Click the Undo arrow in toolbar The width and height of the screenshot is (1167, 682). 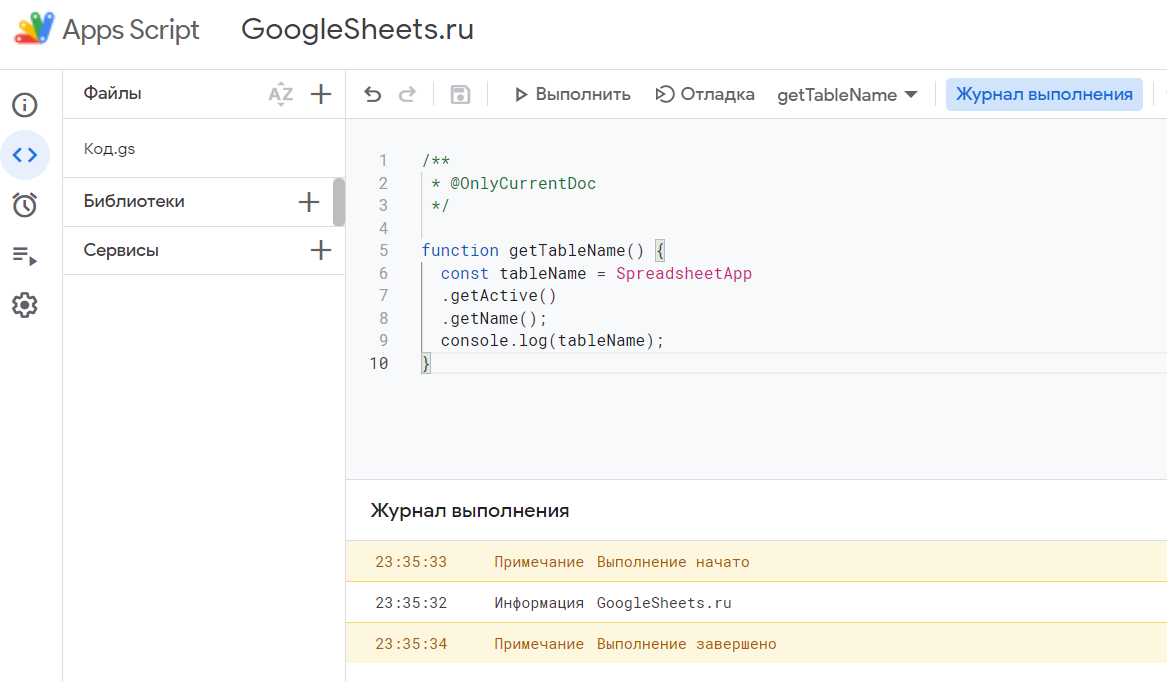pyautogui.click(x=373, y=95)
